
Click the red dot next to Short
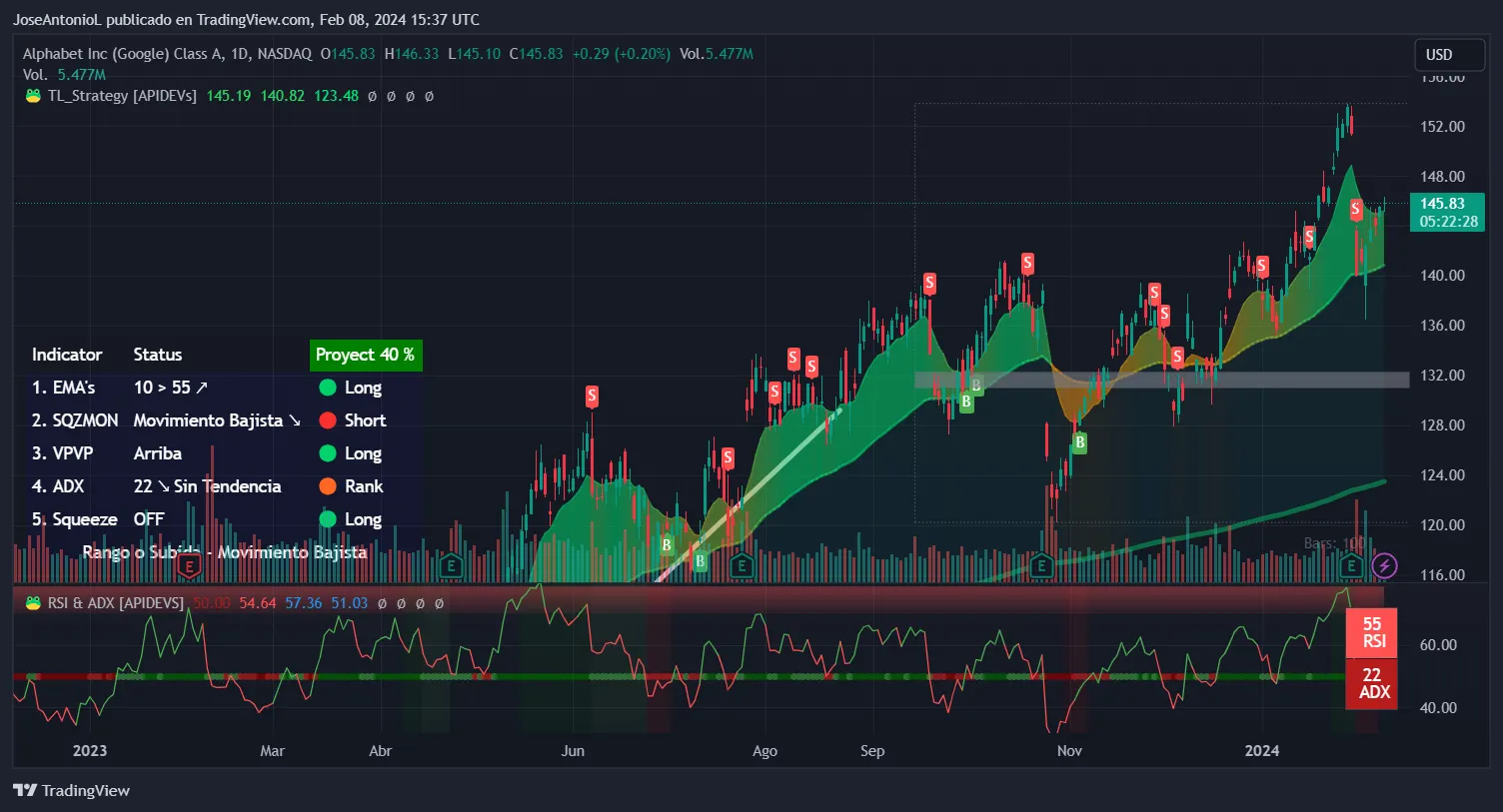point(327,420)
